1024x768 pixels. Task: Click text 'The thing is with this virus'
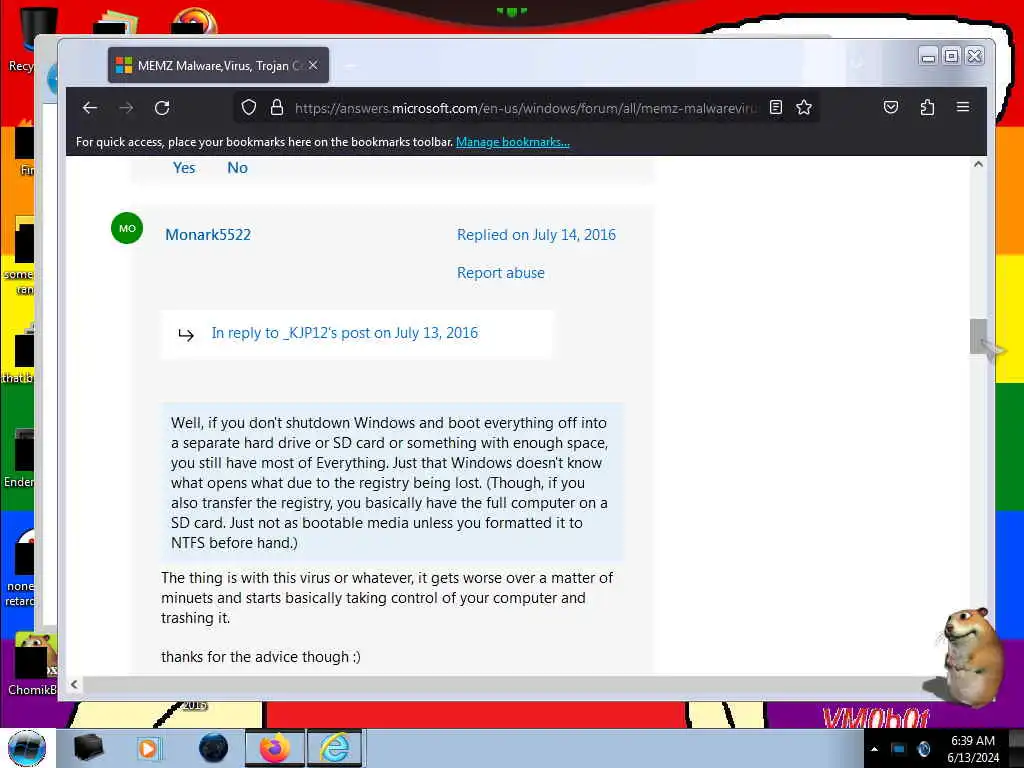click(x=387, y=598)
